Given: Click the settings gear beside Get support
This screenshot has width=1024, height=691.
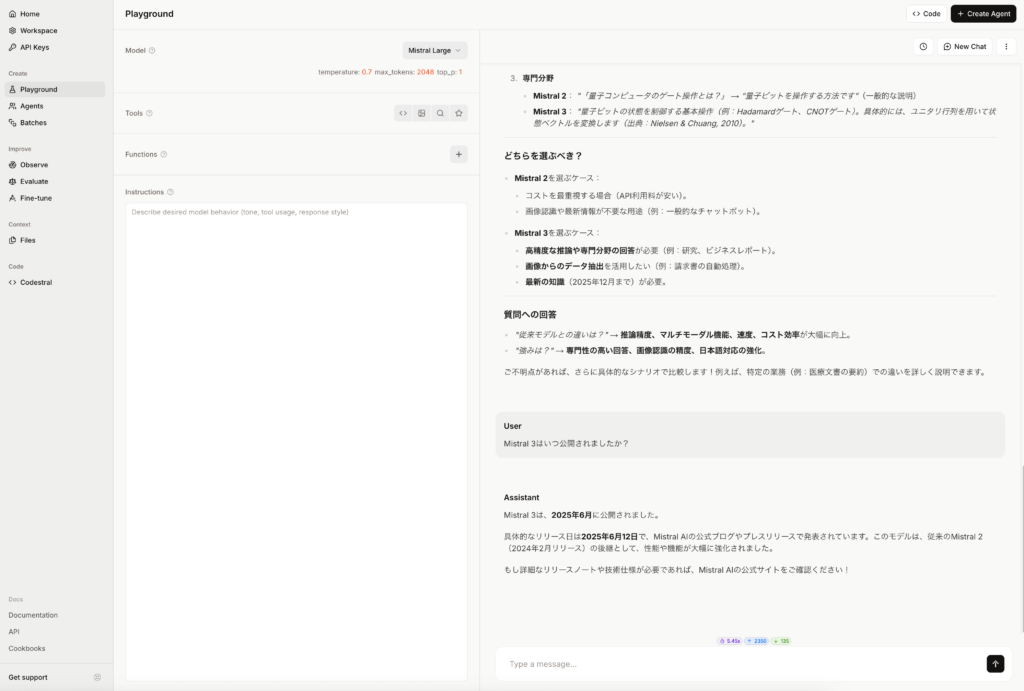Looking at the screenshot, I should click(97, 677).
